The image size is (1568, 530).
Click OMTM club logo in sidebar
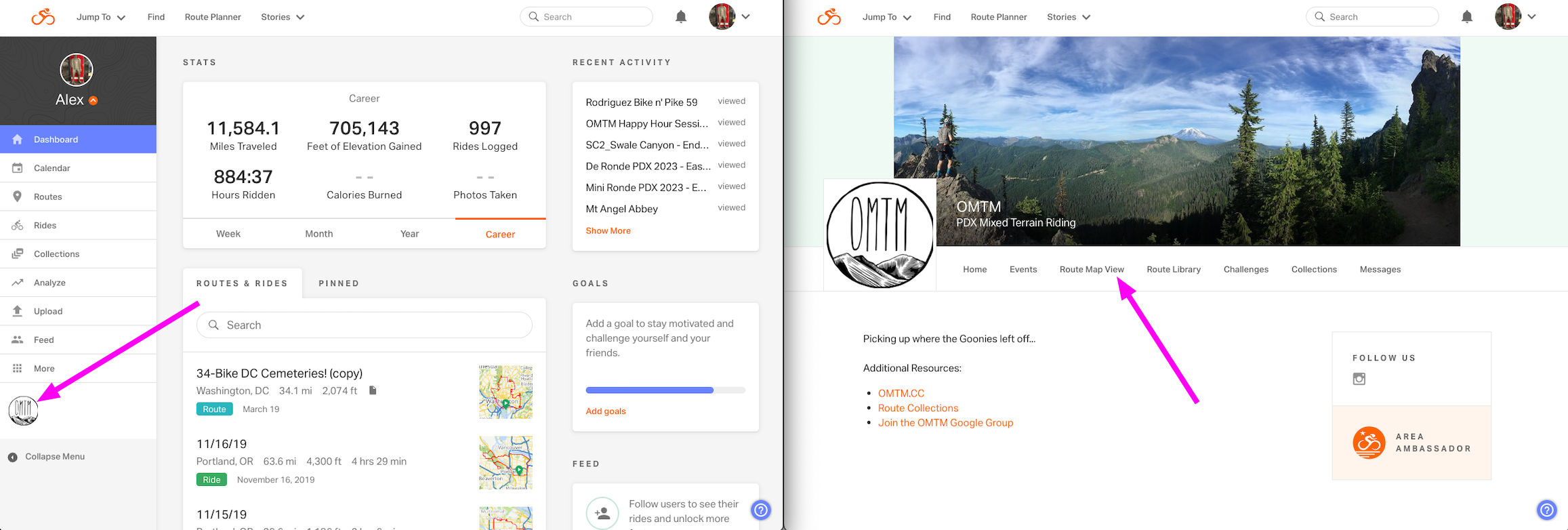tap(23, 411)
